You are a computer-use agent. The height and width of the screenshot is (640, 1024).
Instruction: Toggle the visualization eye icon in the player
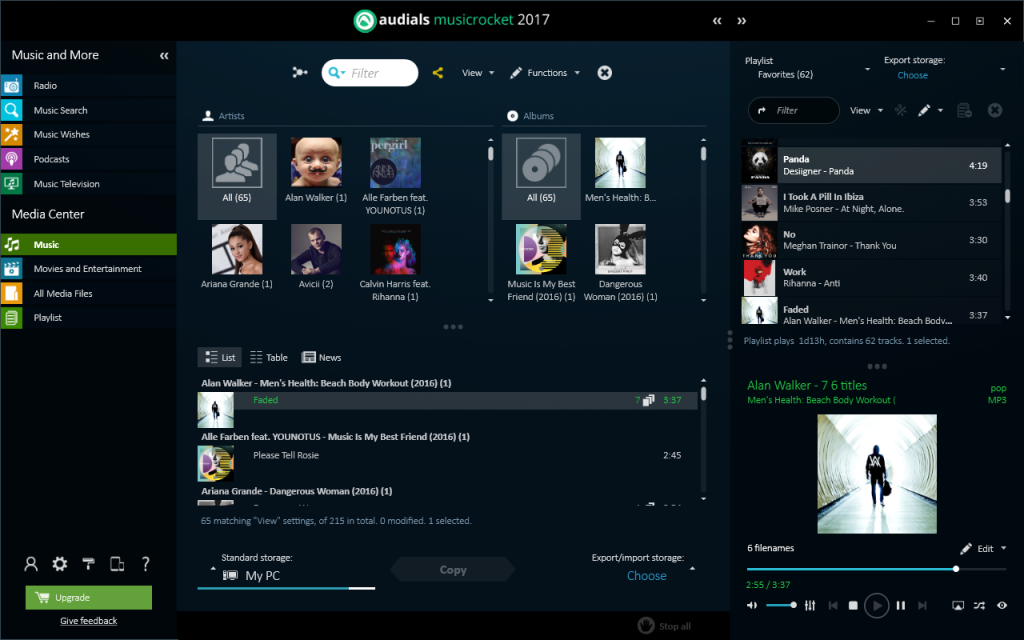click(x=1001, y=605)
